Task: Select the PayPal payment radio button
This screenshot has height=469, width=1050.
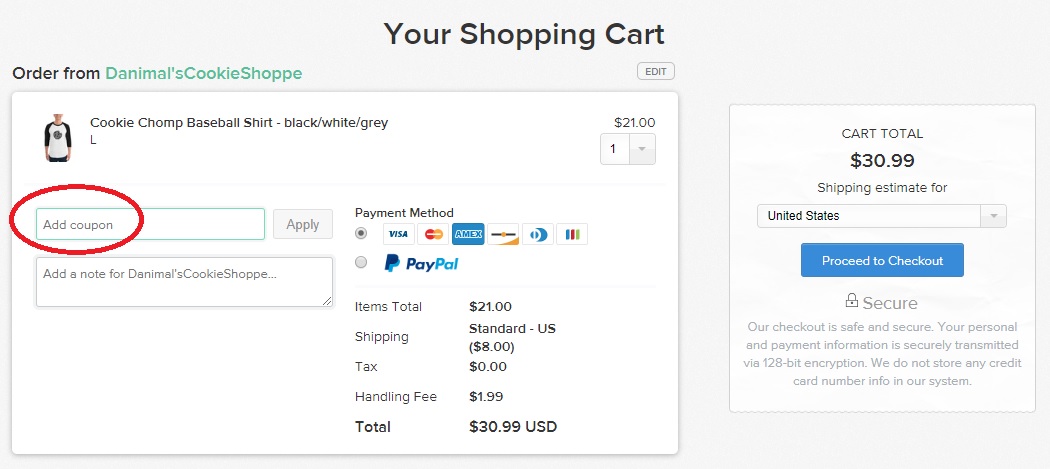Action: 362,262
